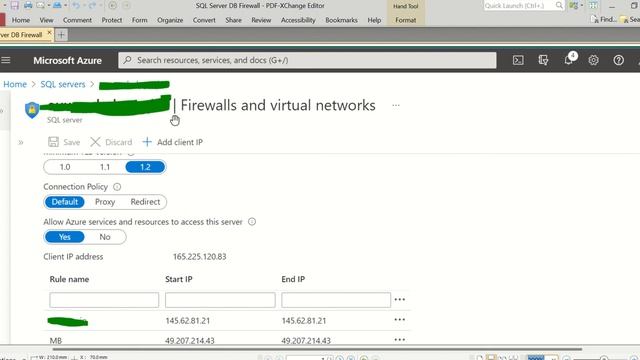Open Azure help question mark icon

point(618,60)
